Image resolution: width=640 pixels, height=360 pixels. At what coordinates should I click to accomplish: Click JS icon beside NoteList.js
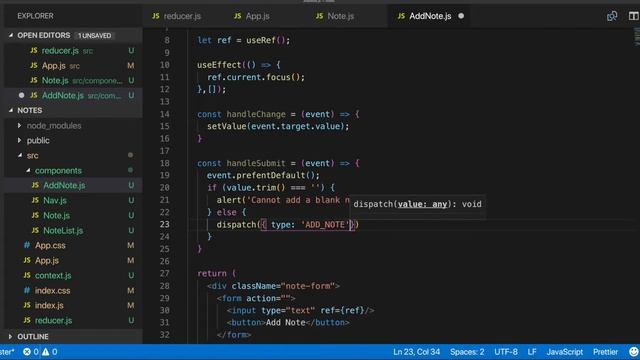tap(35, 230)
